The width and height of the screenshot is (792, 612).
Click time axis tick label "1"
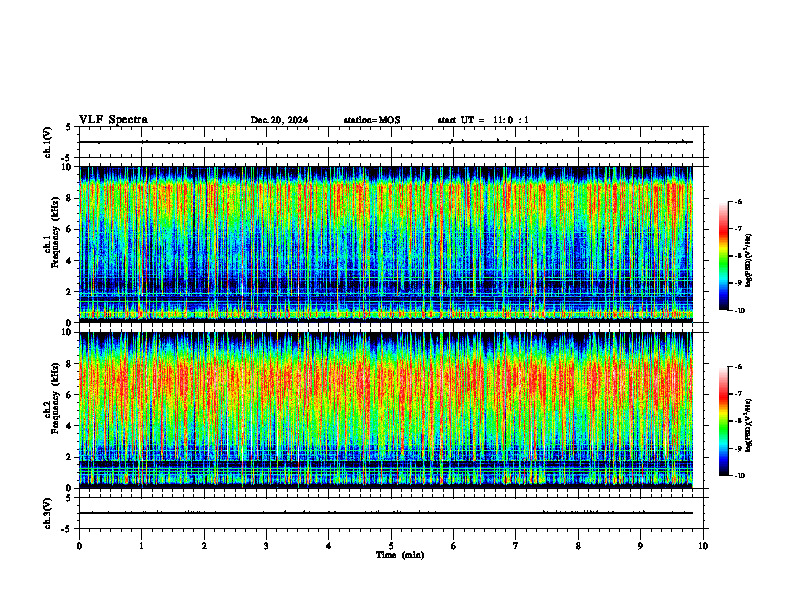pyautogui.click(x=141, y=546)
